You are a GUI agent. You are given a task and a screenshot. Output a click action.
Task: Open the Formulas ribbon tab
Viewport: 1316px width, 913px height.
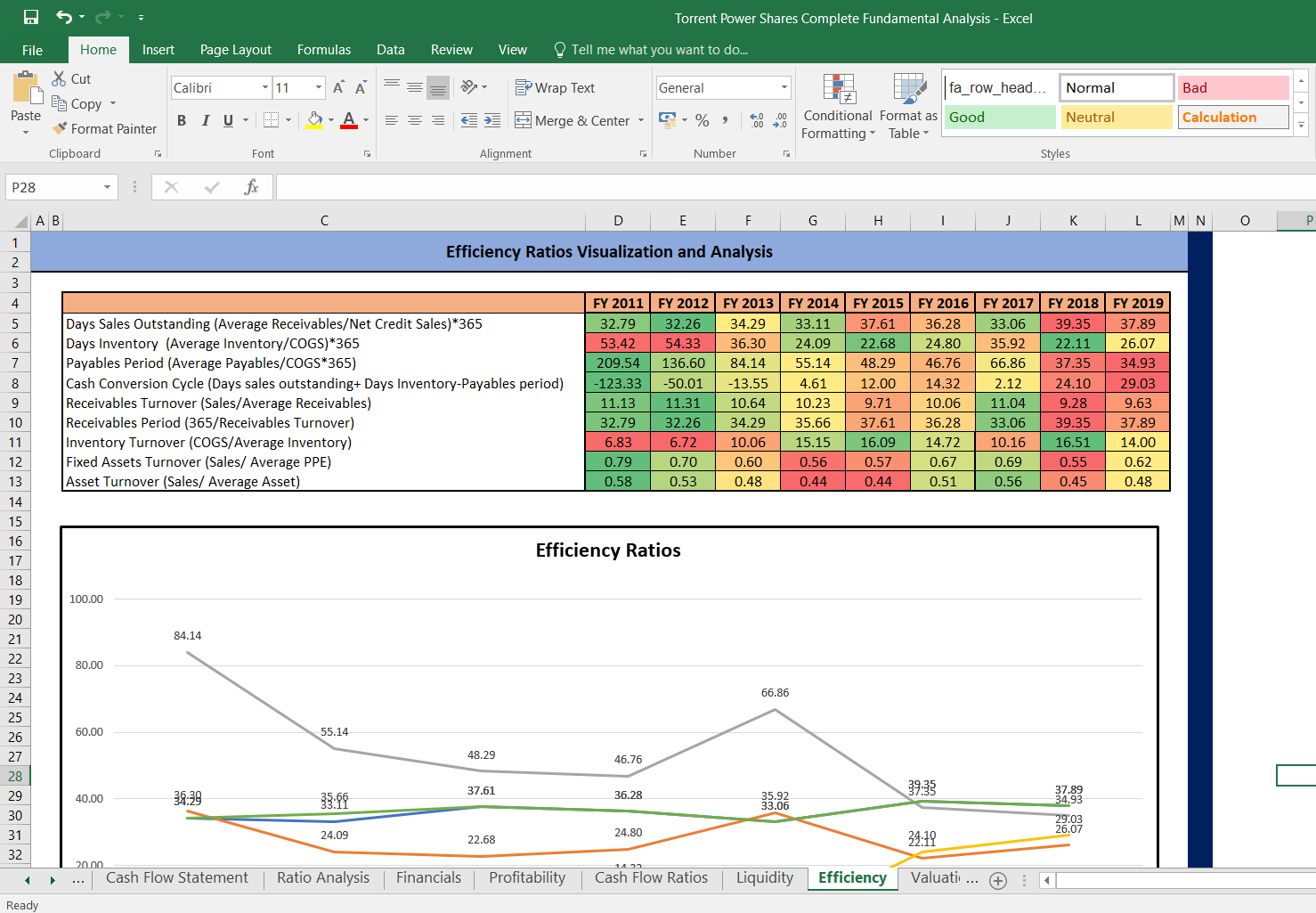(x=324, y=50)
